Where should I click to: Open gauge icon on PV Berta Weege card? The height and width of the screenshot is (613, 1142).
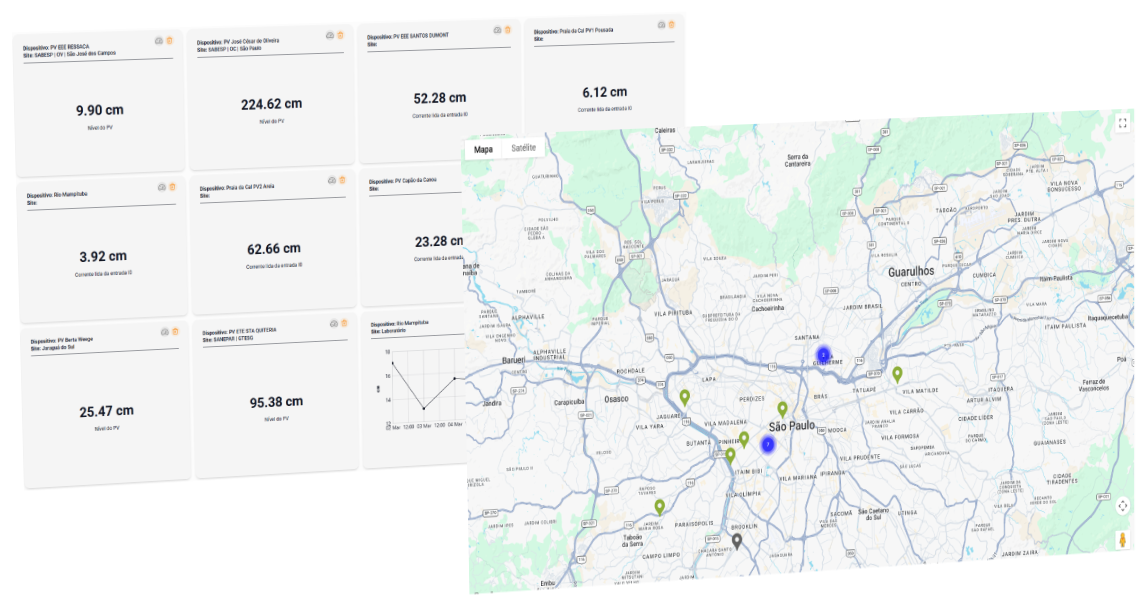click(x=165, y=332)
